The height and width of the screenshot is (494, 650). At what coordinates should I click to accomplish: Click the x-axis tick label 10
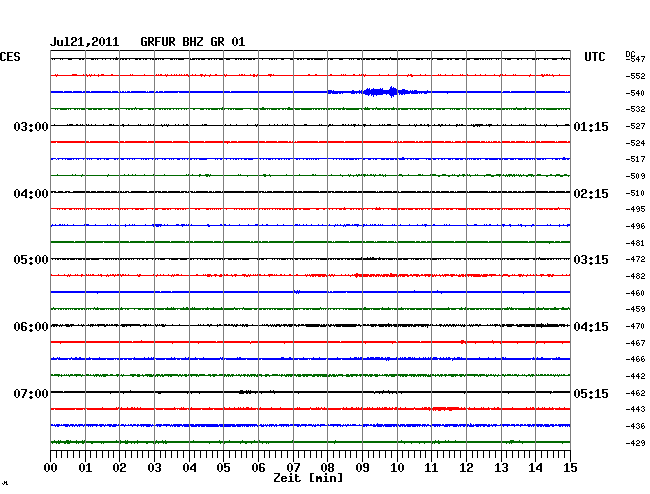[397, 468]
